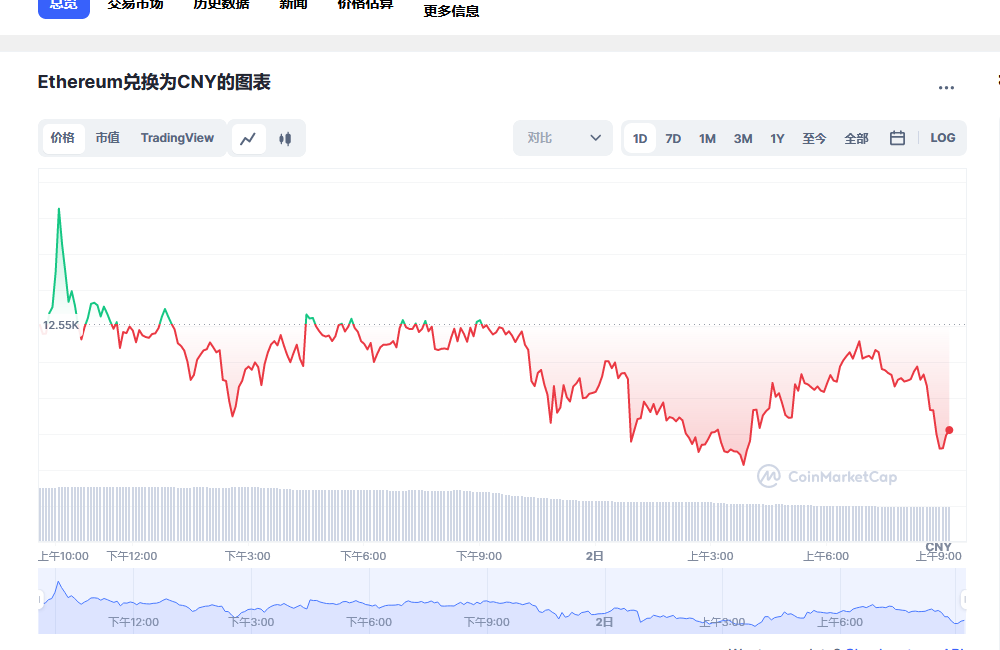Grab the right handle of range navigator
This screenshot has width=1000, height=650.
click(x=964, y=600)
